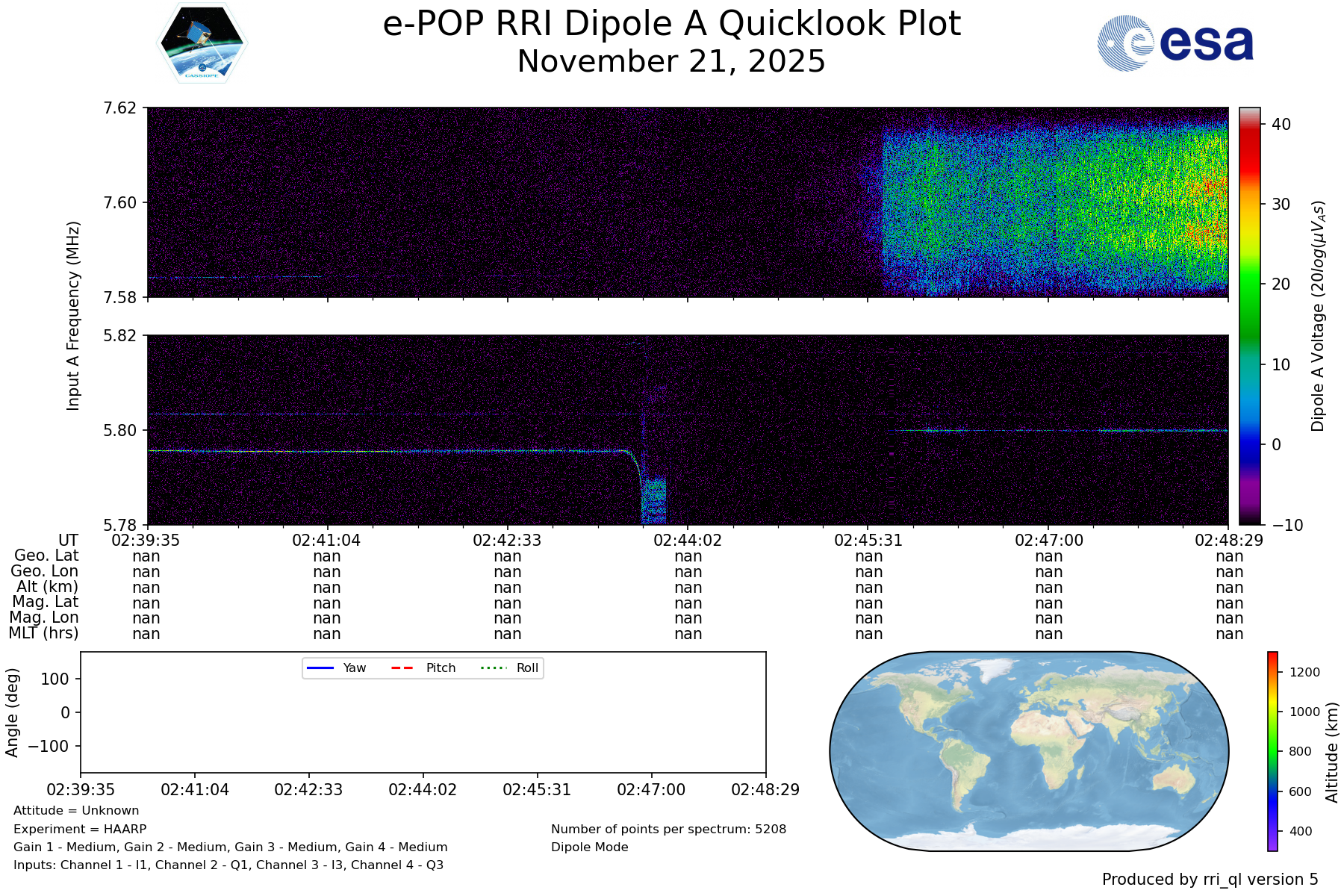
Task: Click the 02:47:00 tick on attitude plot
Action: 650,789
